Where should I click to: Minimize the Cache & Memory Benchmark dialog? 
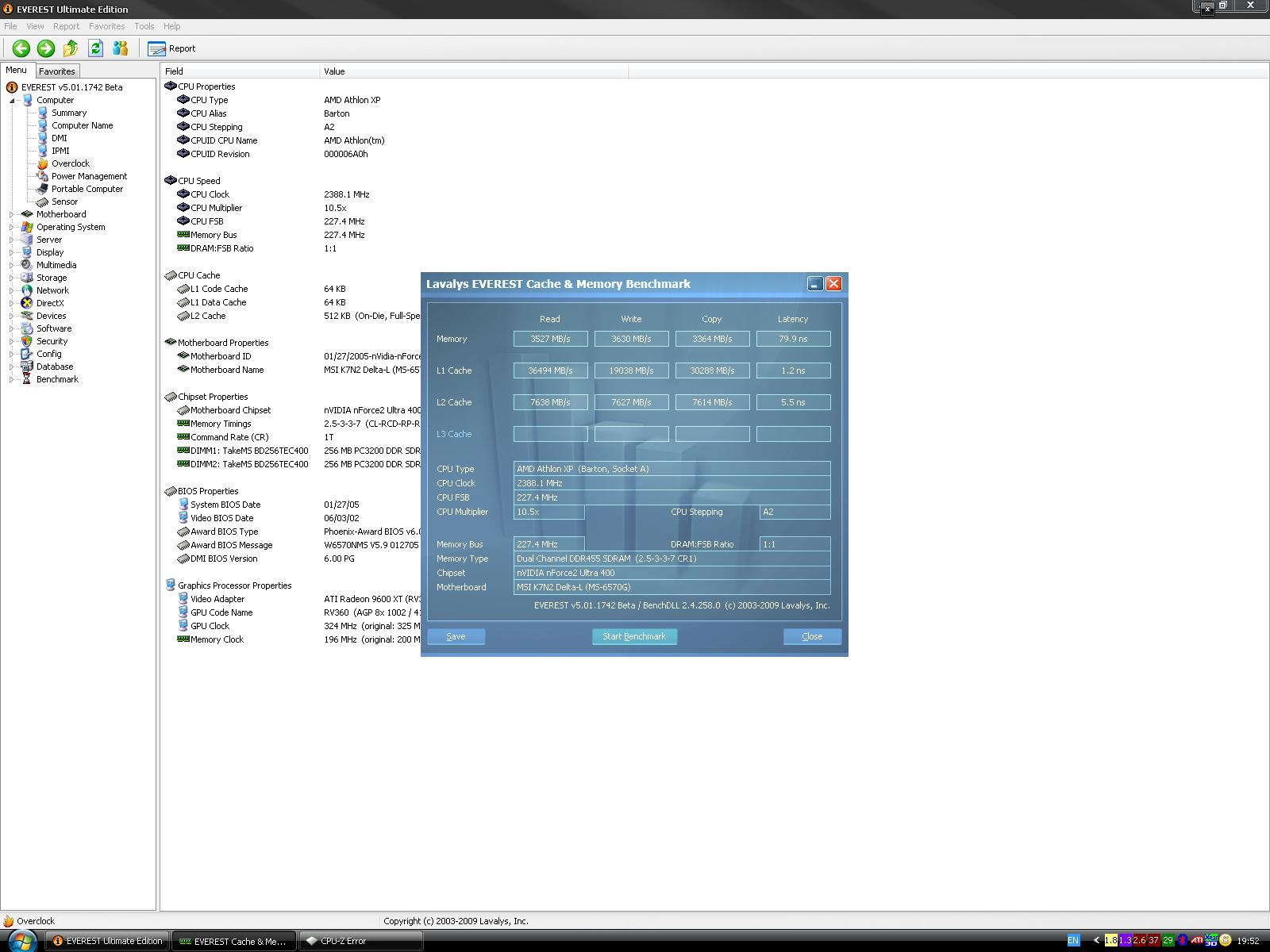[815, 284]
